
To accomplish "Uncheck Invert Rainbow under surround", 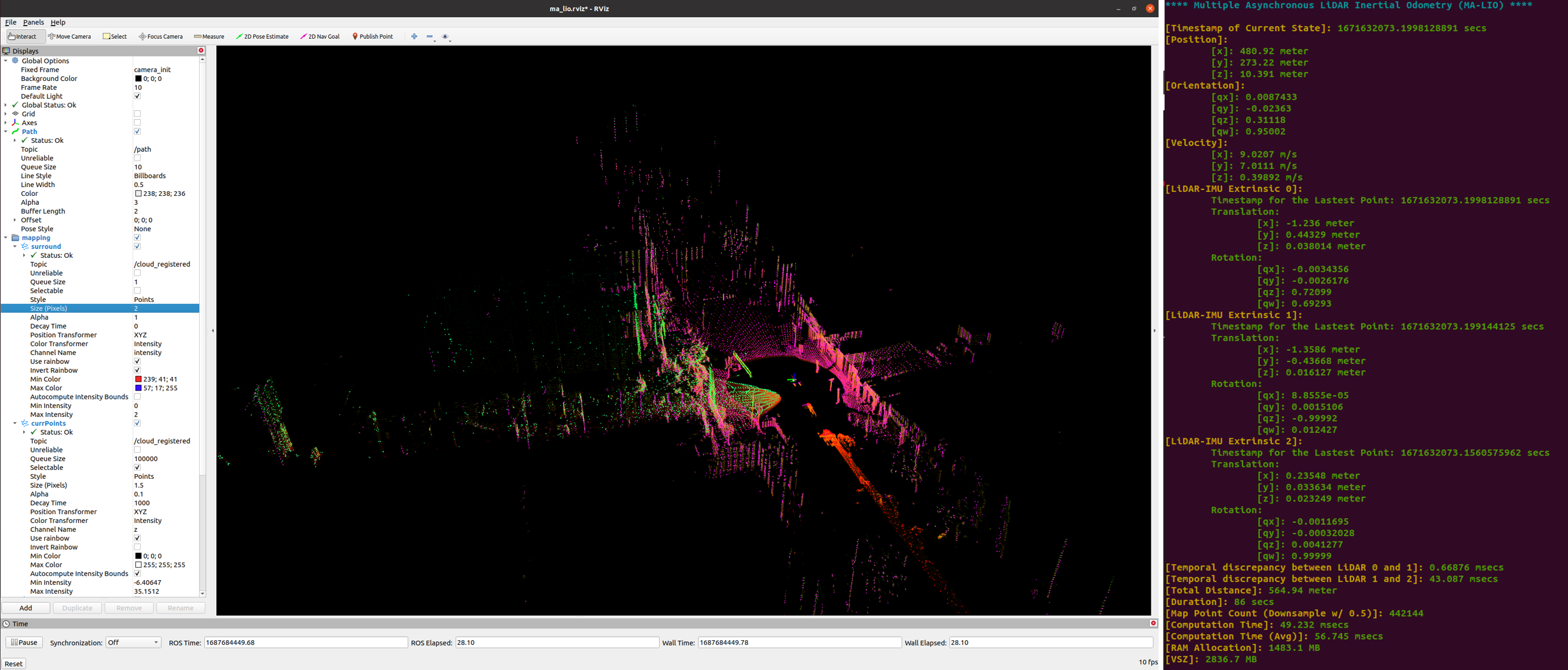I will pyautogui.click(x=137, y=370).
